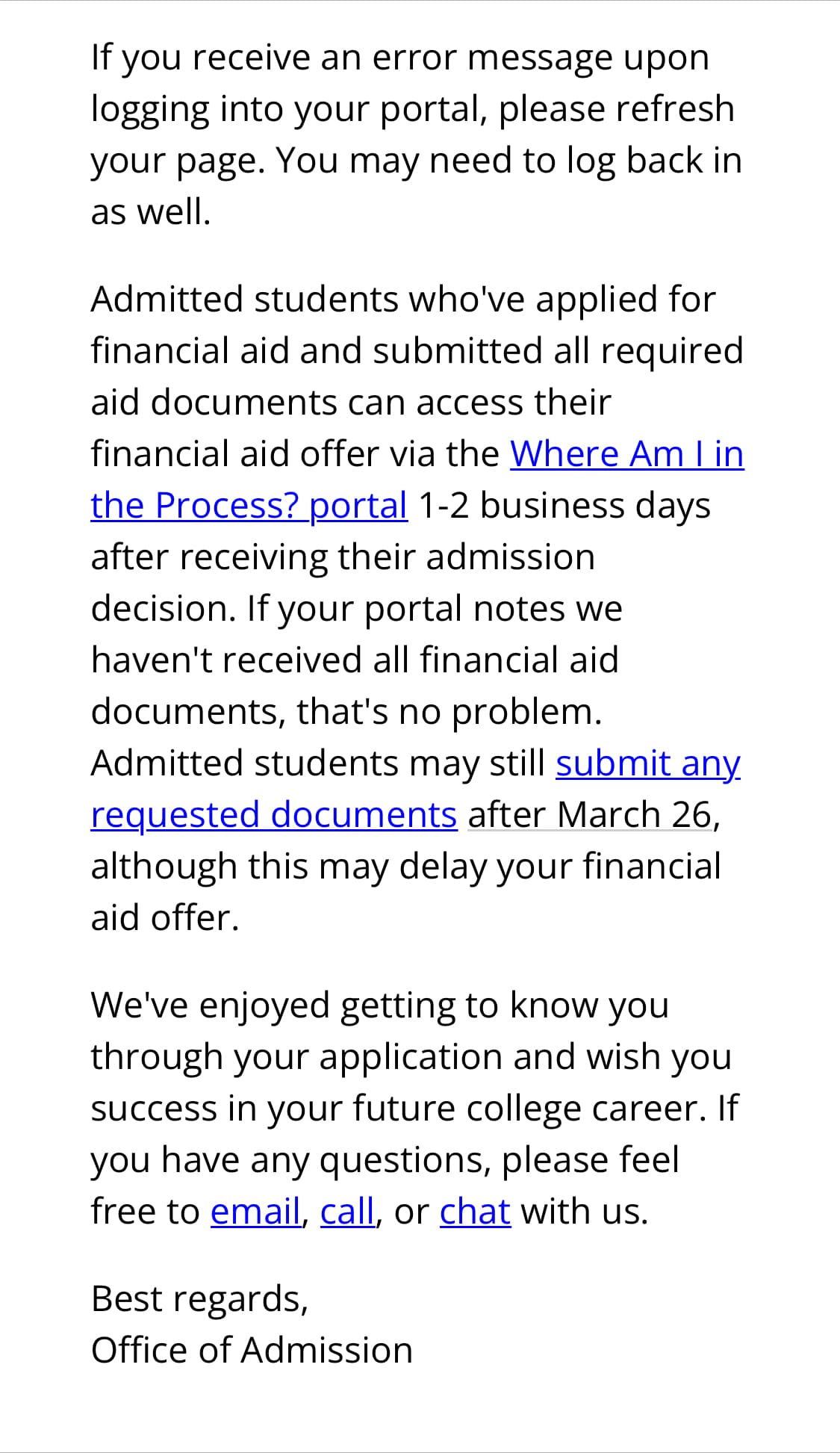
Task: Open the "Where Am I in the Process? portal" link
Action: click(x=626, y=454)
